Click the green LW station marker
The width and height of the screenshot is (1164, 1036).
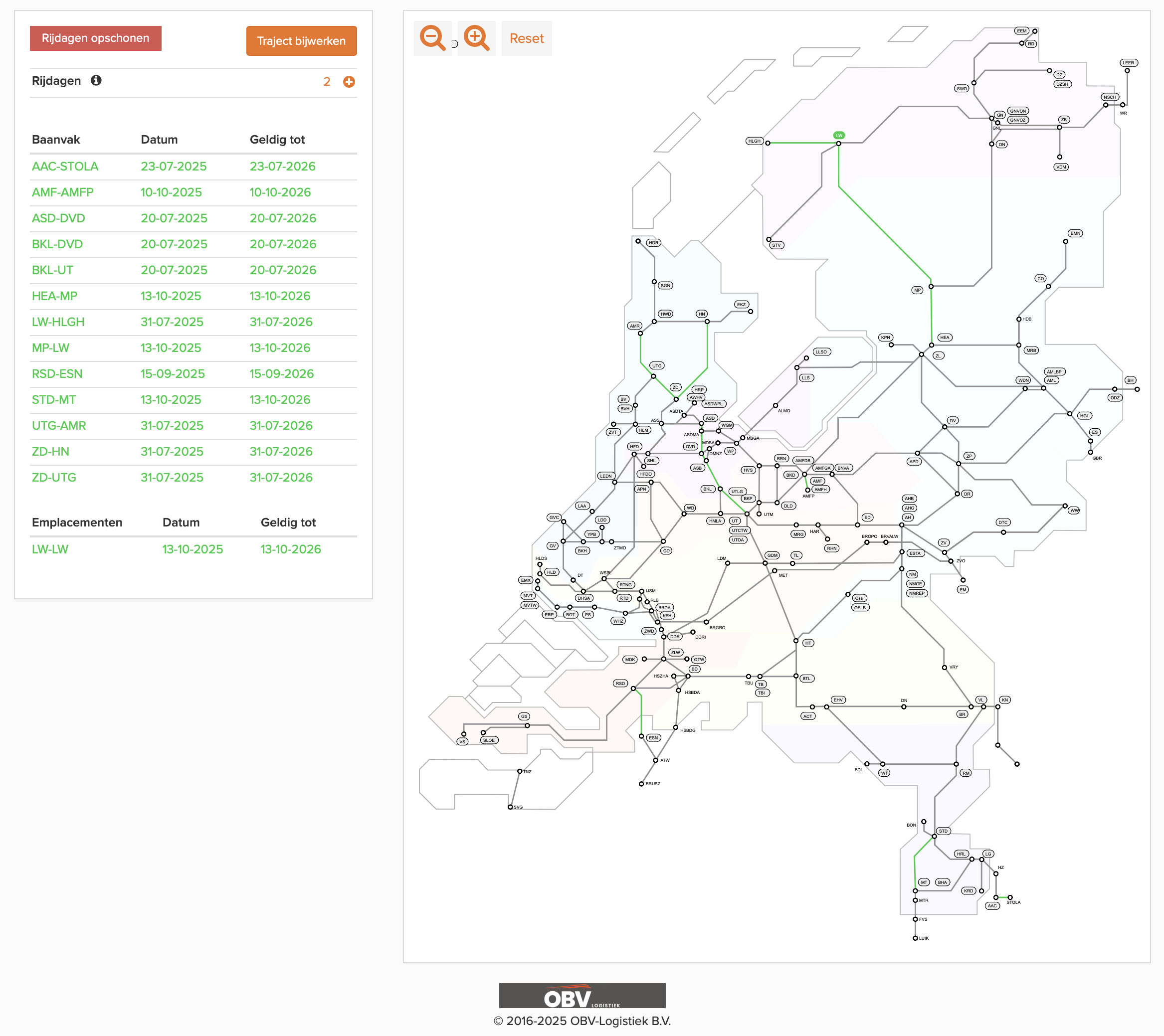point(838,136)
